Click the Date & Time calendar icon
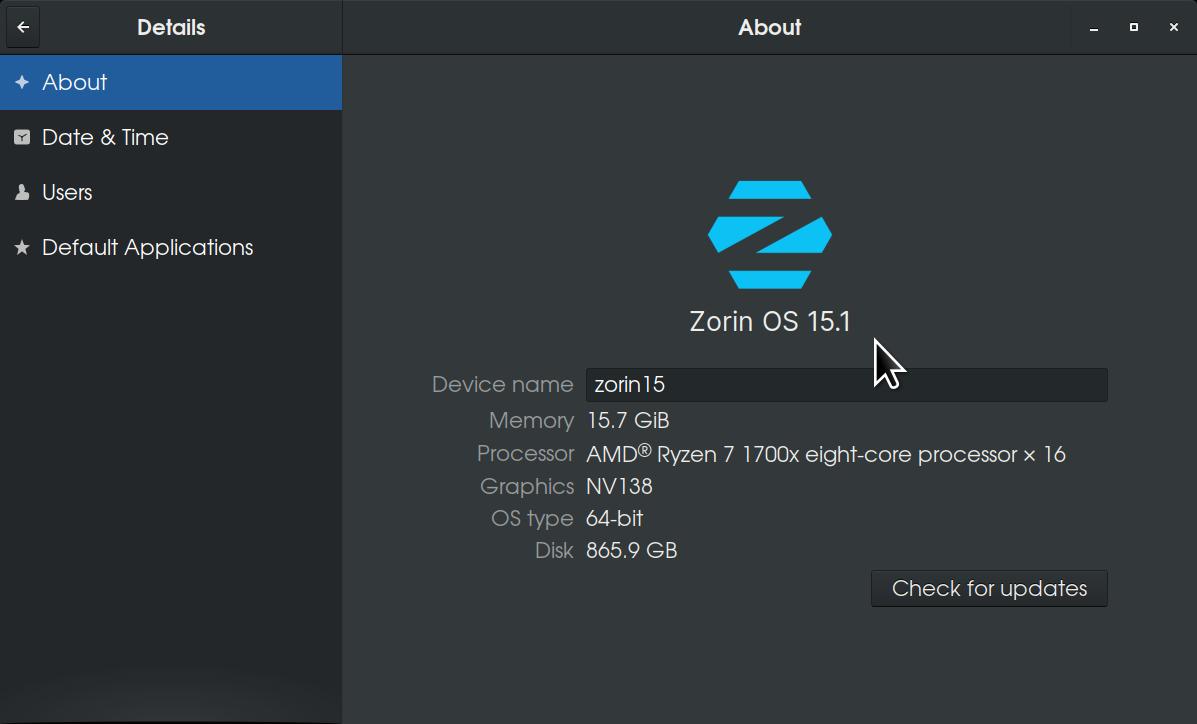Screen dimensions: 1197x724 (x=22, y=137)
